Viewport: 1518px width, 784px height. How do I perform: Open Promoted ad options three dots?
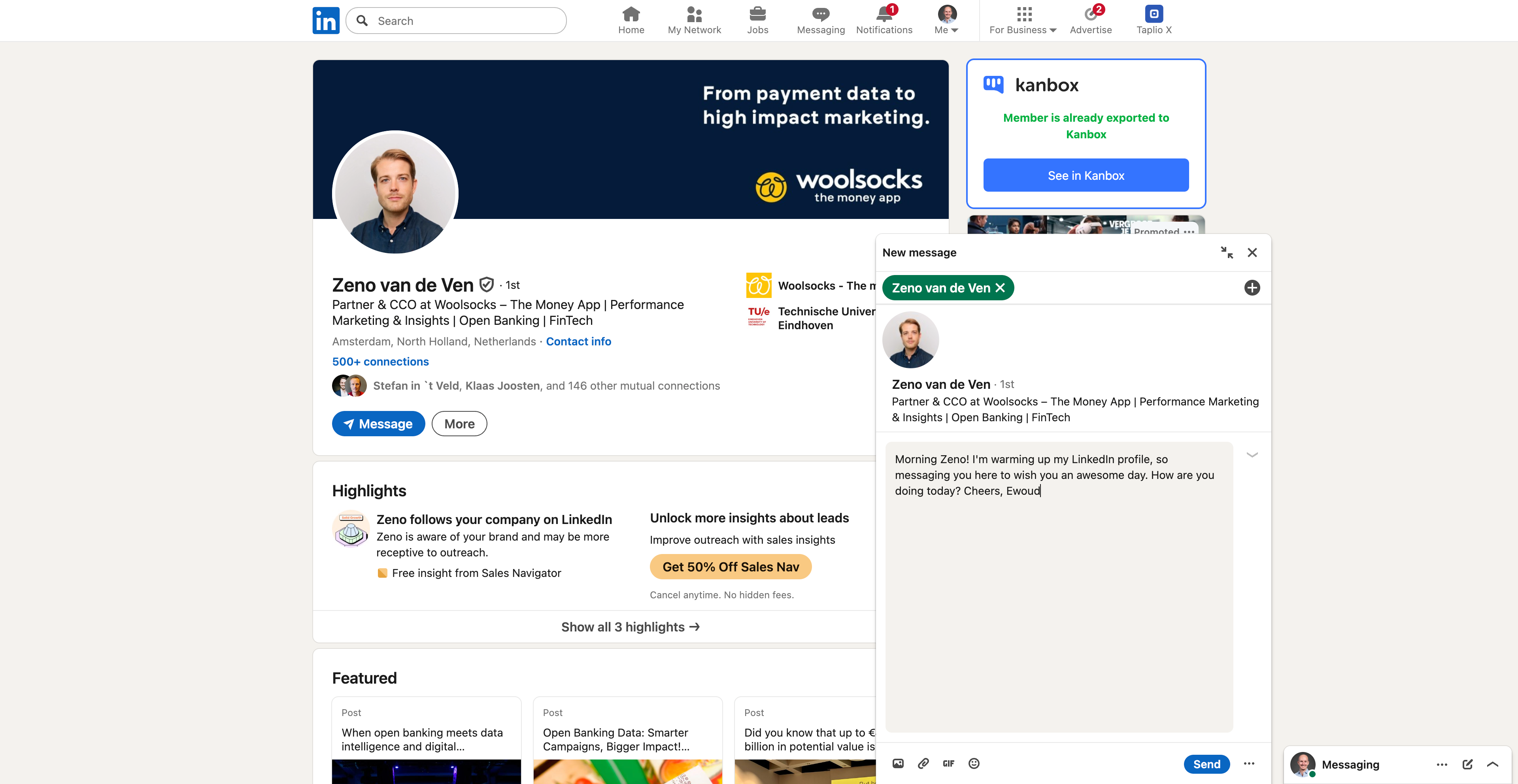1189,232
